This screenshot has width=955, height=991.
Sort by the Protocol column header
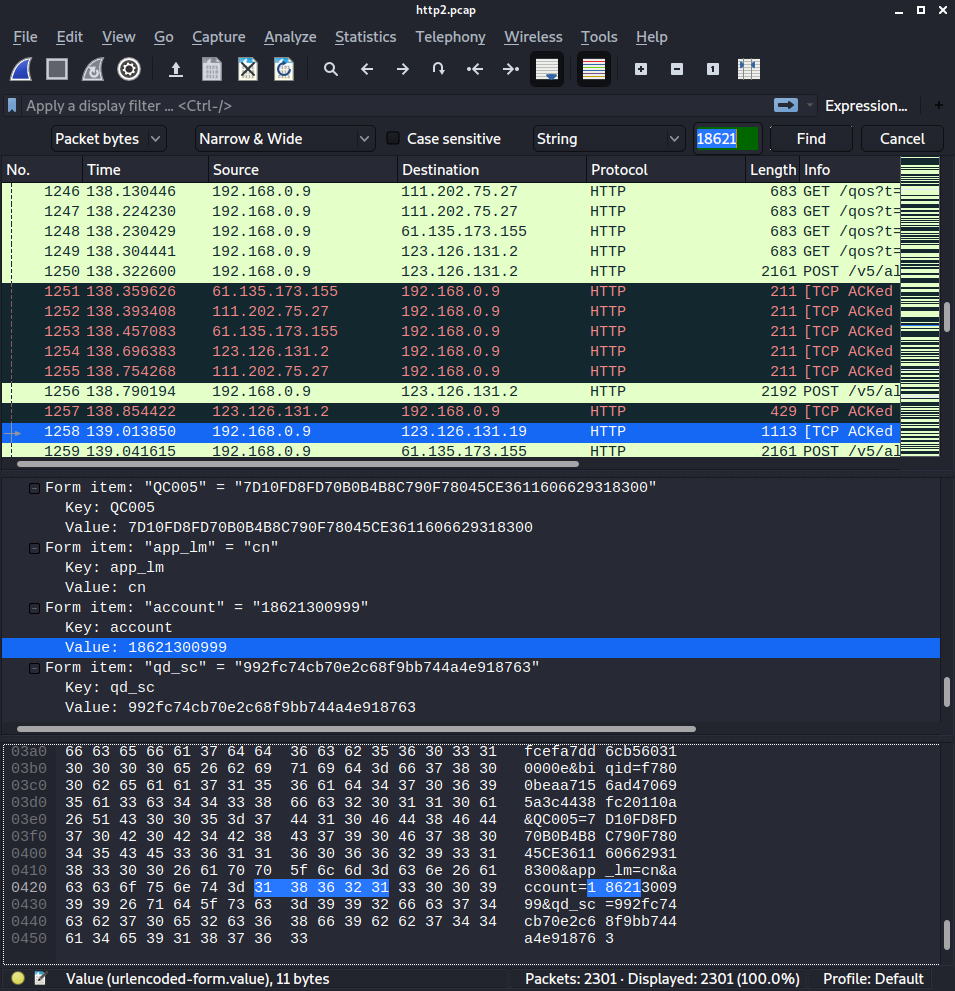click(666, 170)
